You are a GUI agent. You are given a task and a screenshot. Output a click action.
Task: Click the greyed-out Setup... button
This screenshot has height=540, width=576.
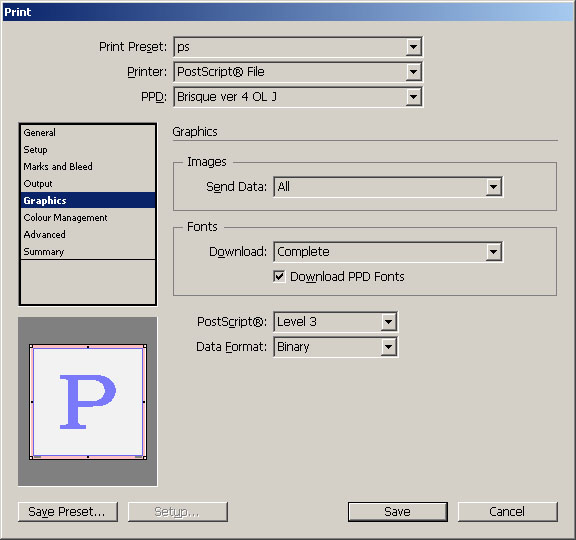(178, 512)
